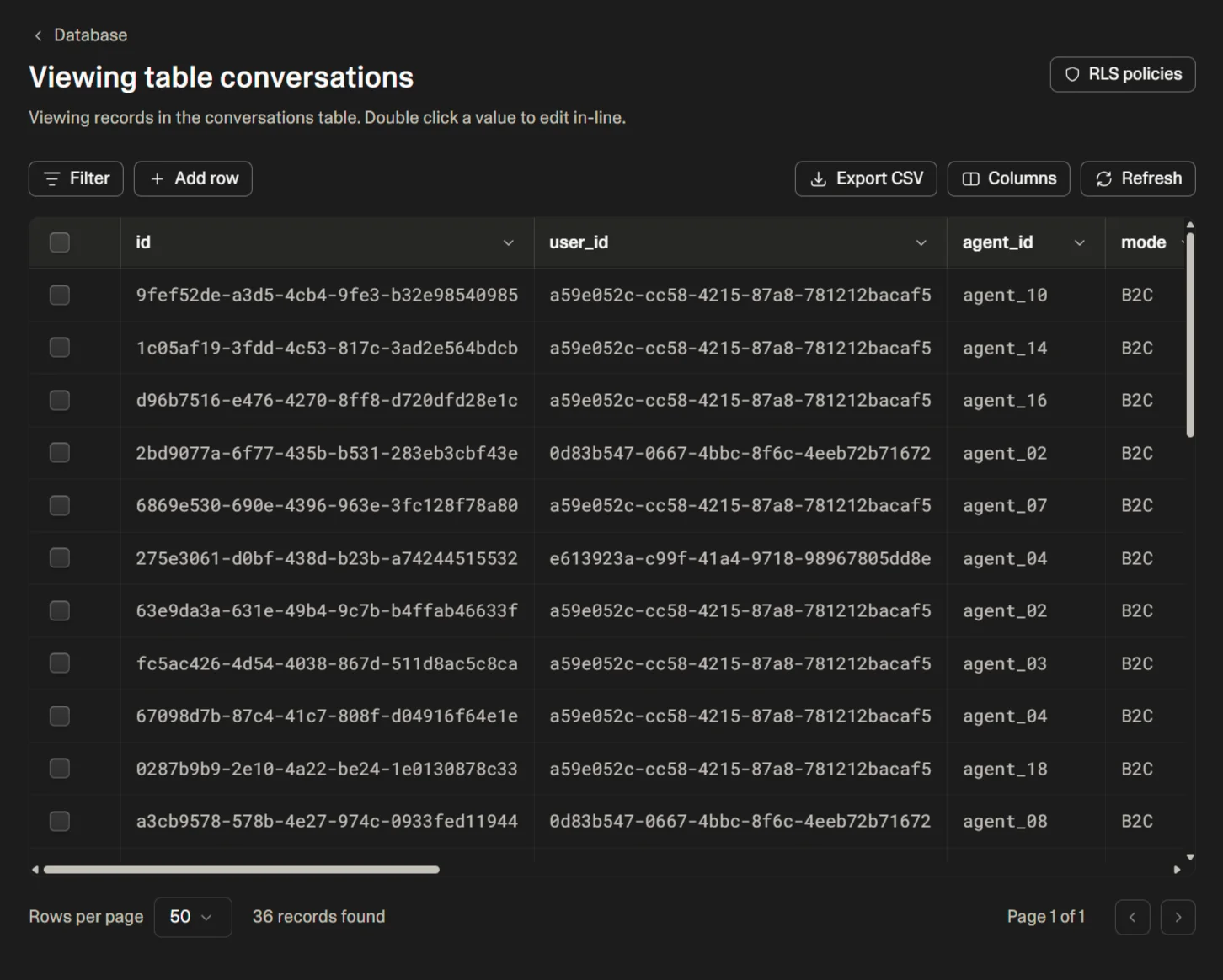Click the scroll up arrow

1190,225
